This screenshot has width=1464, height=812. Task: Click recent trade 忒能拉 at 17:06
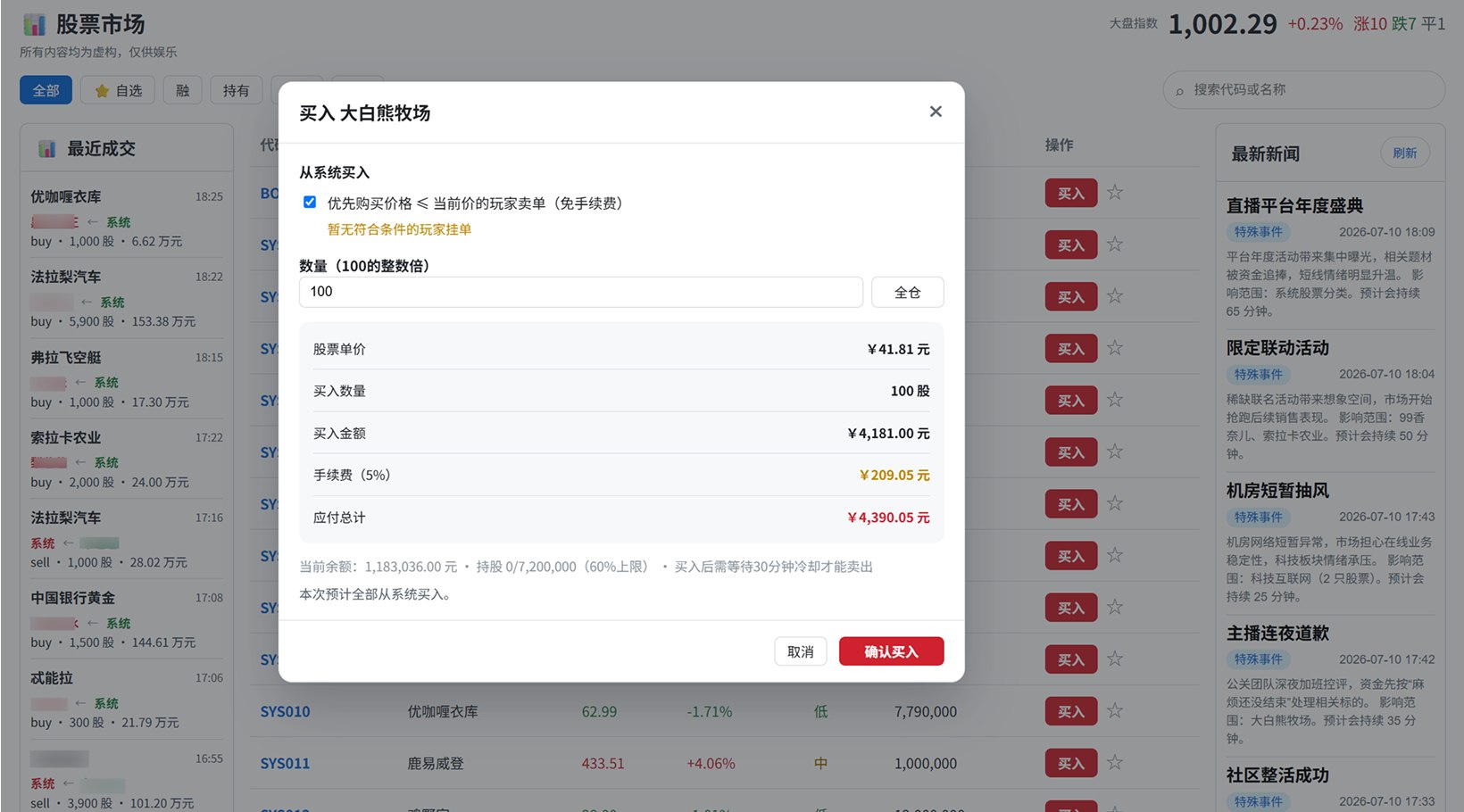pos(127,700)
